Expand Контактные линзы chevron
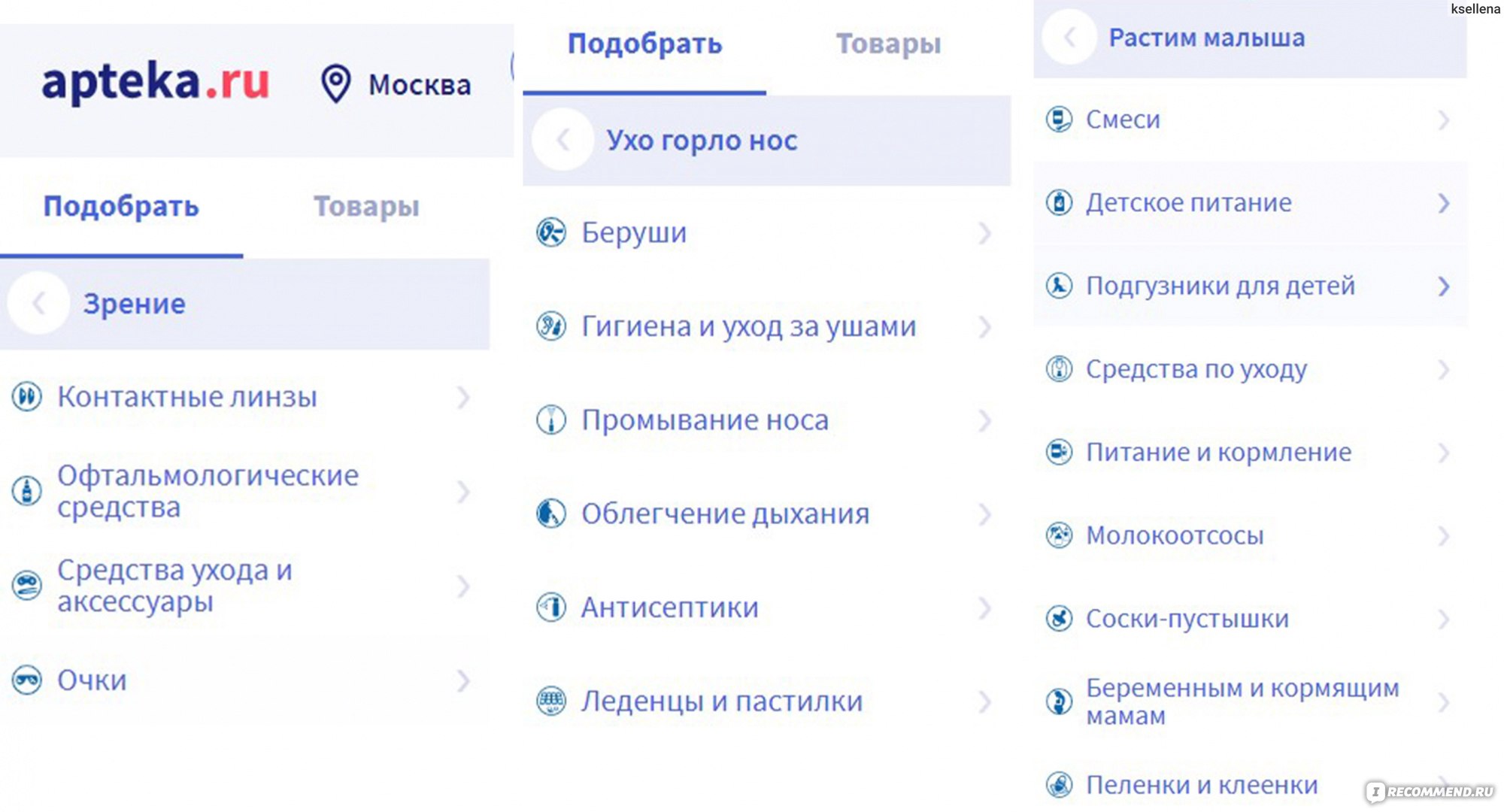This screenshot has height=812, width=1504. click(x=463, y=397)
